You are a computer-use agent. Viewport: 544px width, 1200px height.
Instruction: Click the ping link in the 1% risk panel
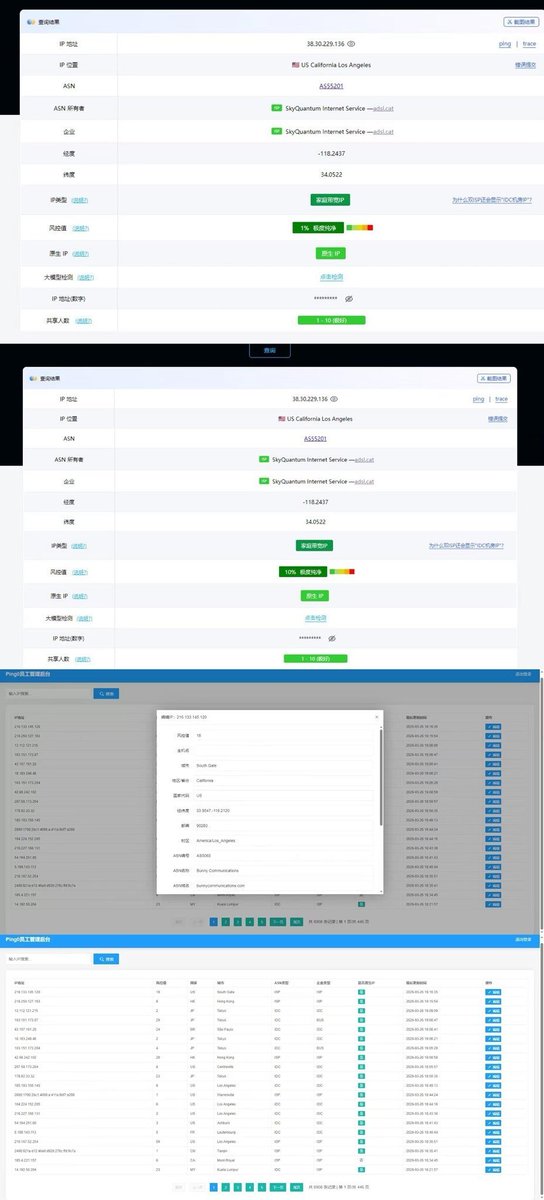click(x=505, y=44)
